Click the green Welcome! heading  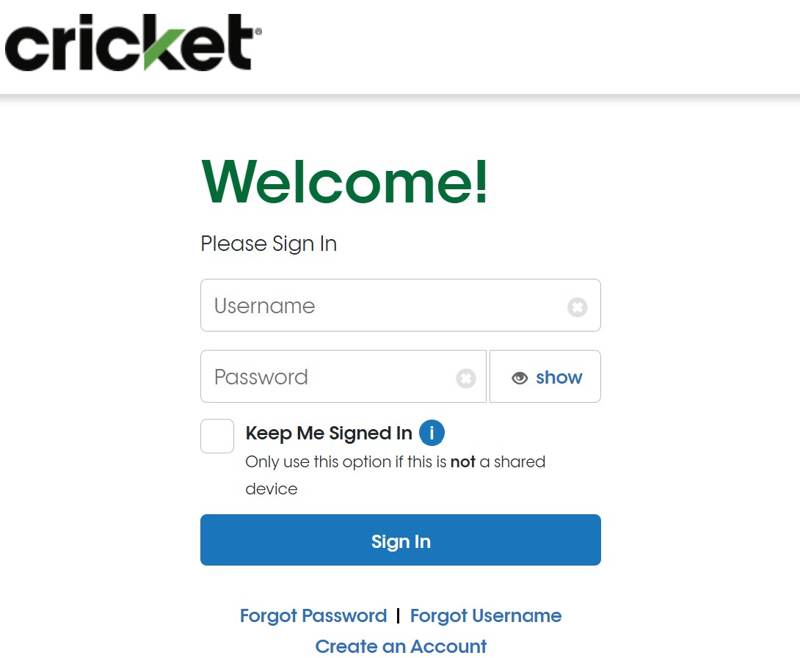[345, 182]
